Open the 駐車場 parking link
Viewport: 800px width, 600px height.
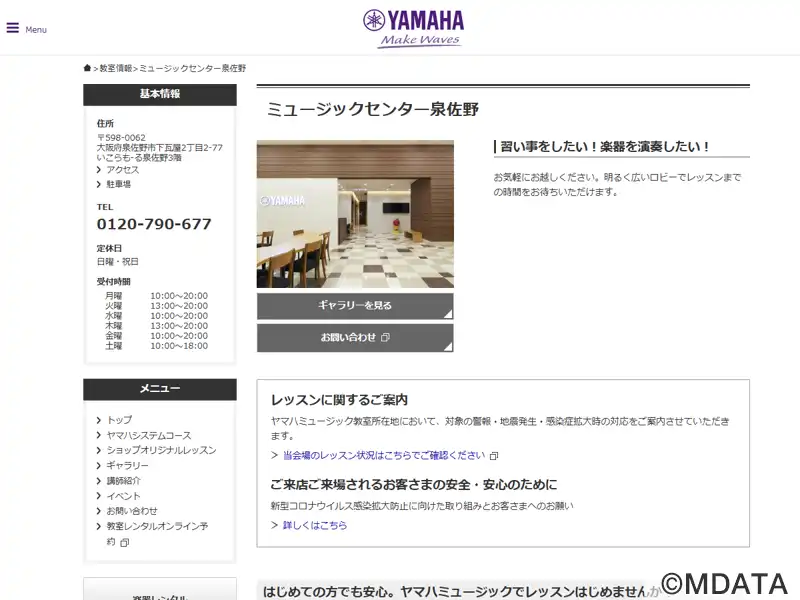tap(118, 184)
